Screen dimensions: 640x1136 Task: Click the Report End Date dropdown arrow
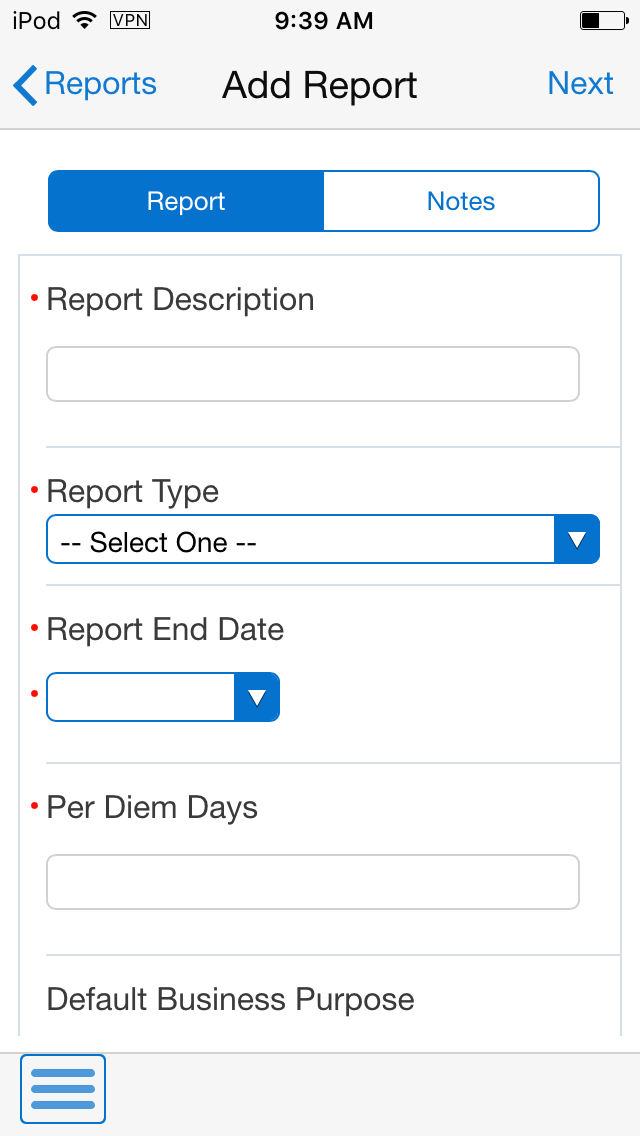click(x=257, y=697)
